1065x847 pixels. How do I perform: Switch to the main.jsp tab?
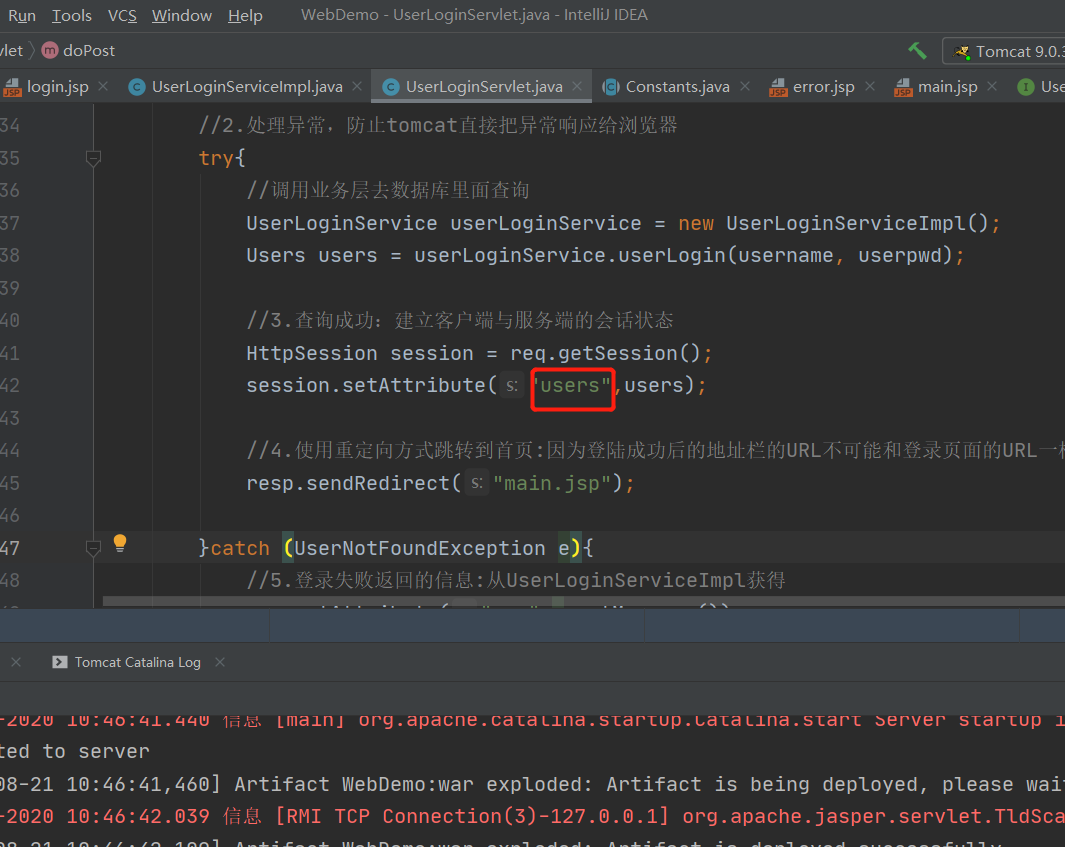947,87
